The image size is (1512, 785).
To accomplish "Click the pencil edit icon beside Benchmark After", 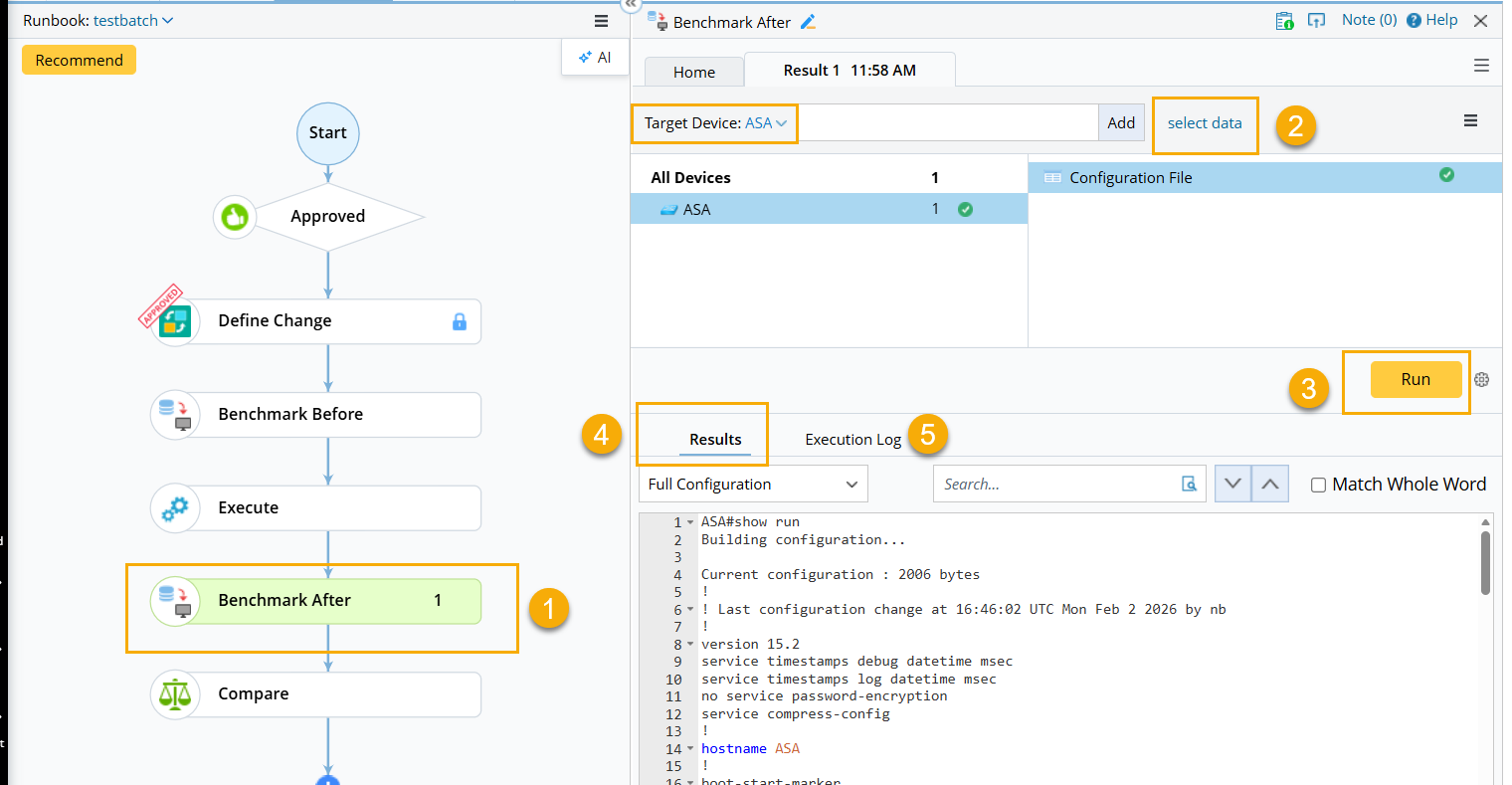I will 808,22.
